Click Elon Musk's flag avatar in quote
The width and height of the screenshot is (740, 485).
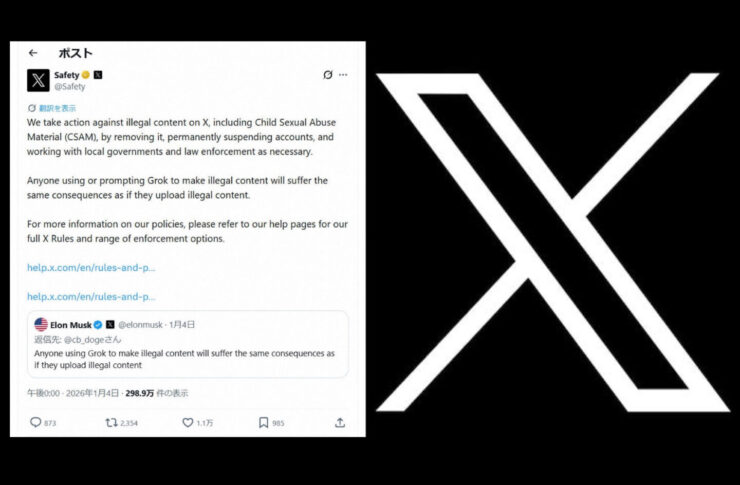(x=41, y=325)
